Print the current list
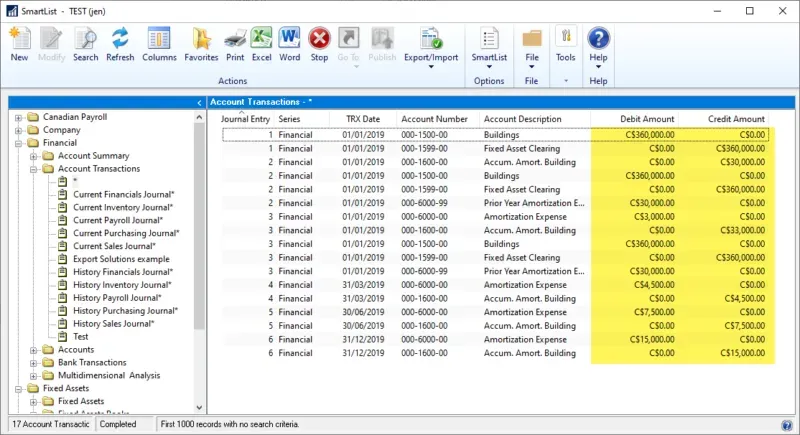This screenshot has height=435, width=800. click(x=234, y=44)
